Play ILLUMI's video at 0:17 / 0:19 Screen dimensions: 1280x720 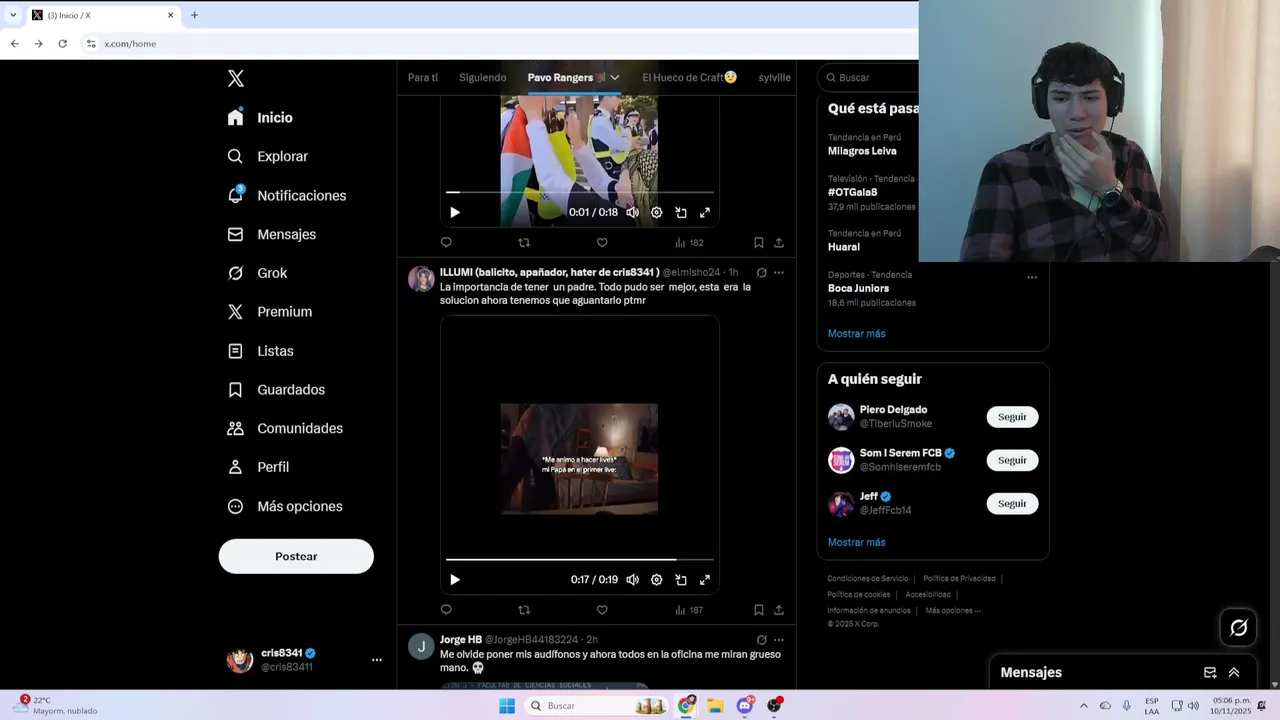455,579
